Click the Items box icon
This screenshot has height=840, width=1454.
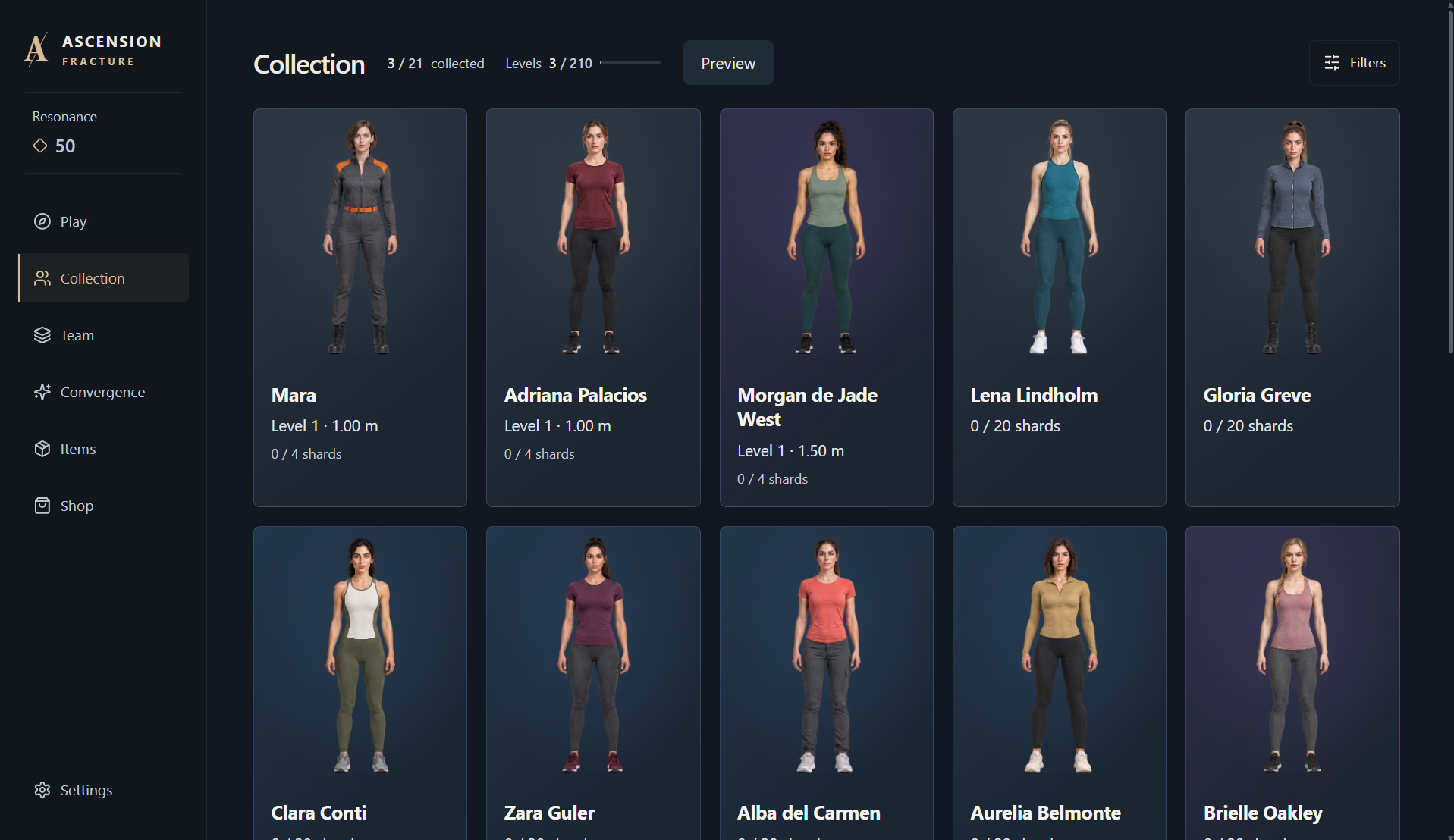click(x=42, y=449)
